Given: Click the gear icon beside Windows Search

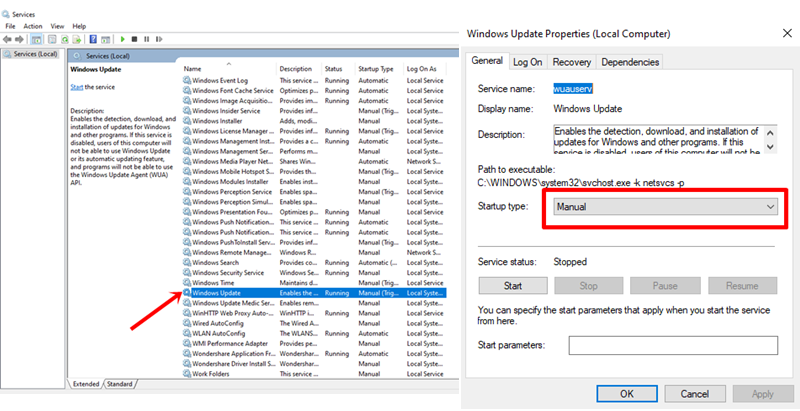Looking at the screenshot, I should pyautogui.click(x=187, y=263).
